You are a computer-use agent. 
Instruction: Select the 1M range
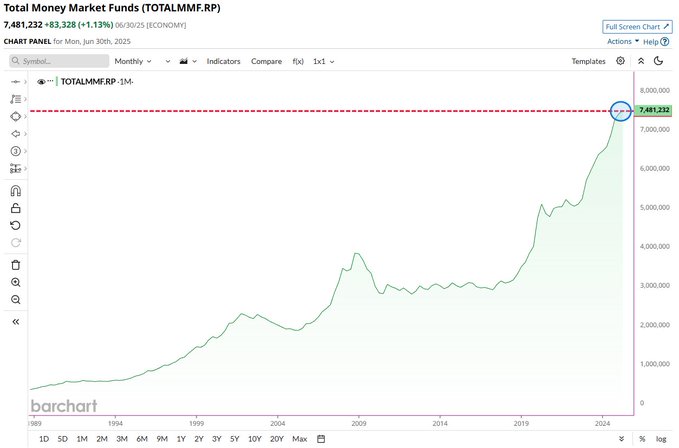[82, 439]
